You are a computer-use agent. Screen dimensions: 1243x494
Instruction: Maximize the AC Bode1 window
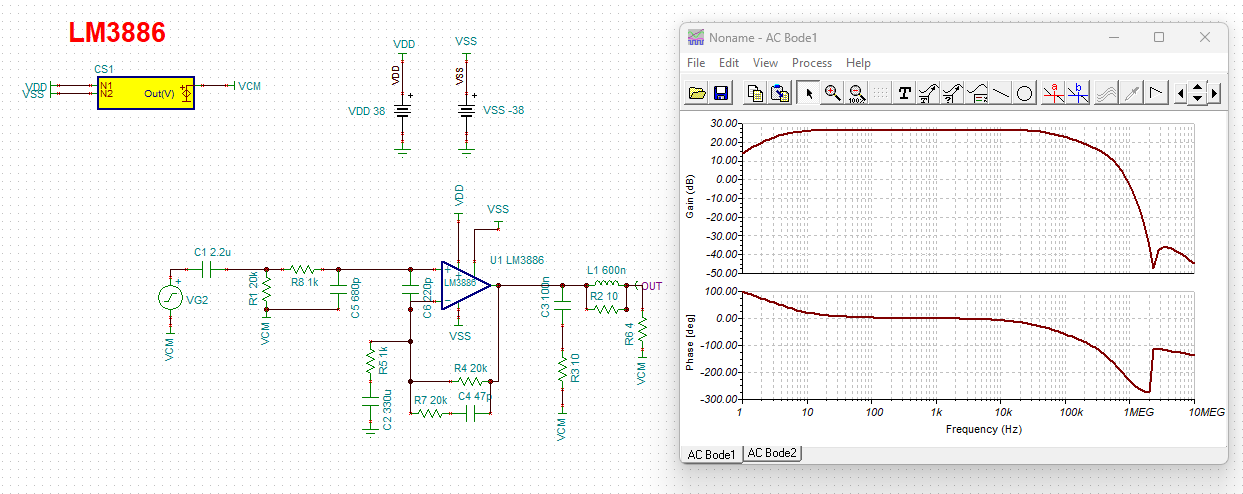(x=1159, y=37)
